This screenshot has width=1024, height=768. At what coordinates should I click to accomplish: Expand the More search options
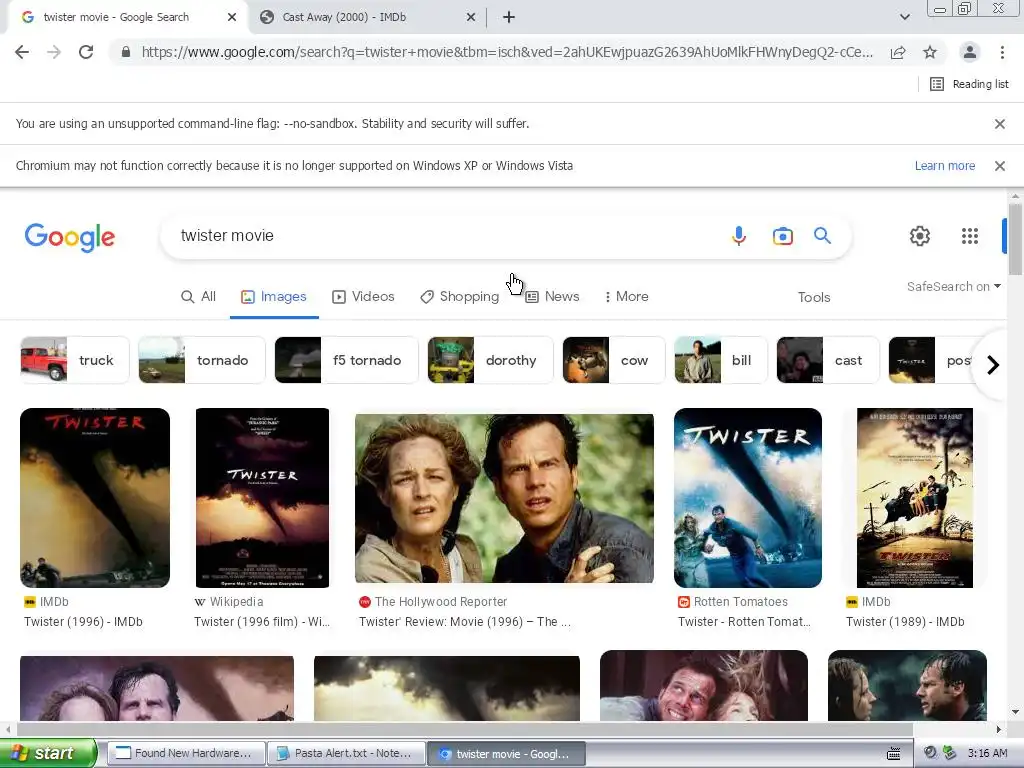(626, 296)
